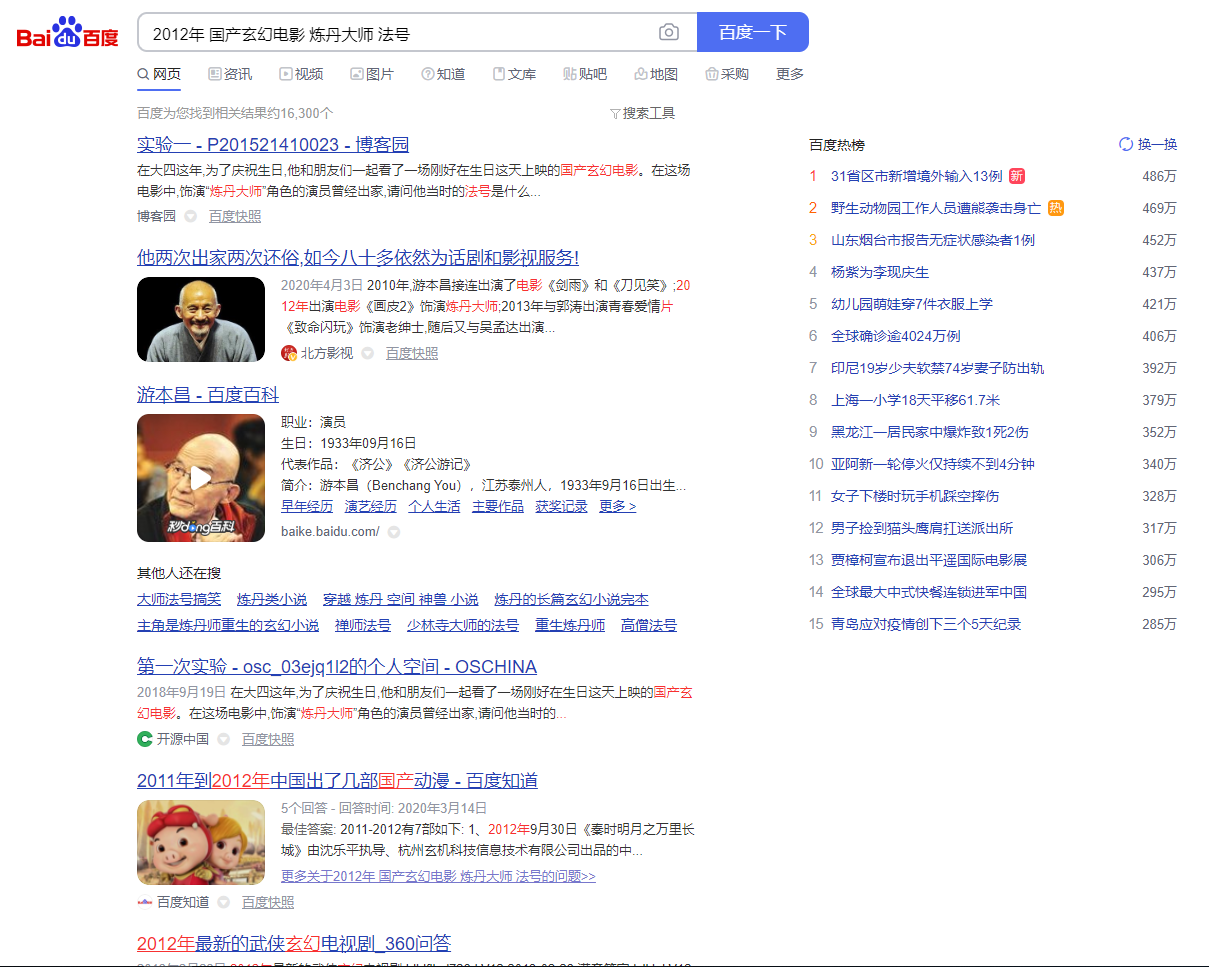
Task: Open search tools filter 搜索工具
Action: 643,113
